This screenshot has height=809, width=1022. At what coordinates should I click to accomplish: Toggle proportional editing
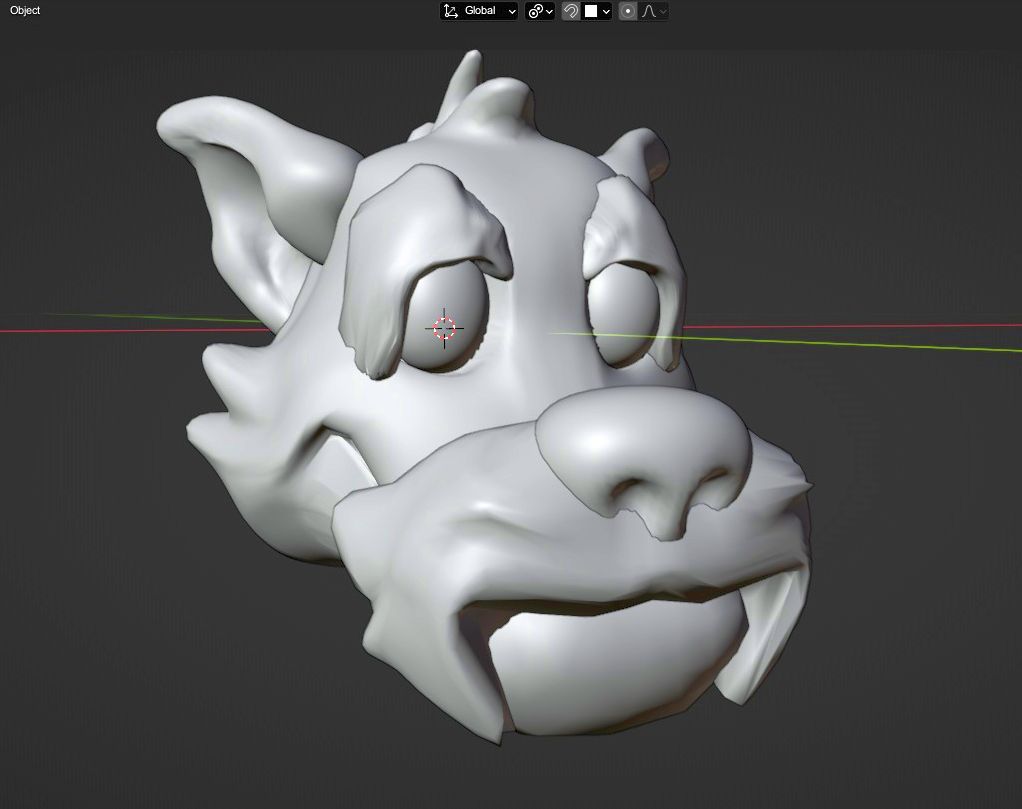[x=628, y=11]
